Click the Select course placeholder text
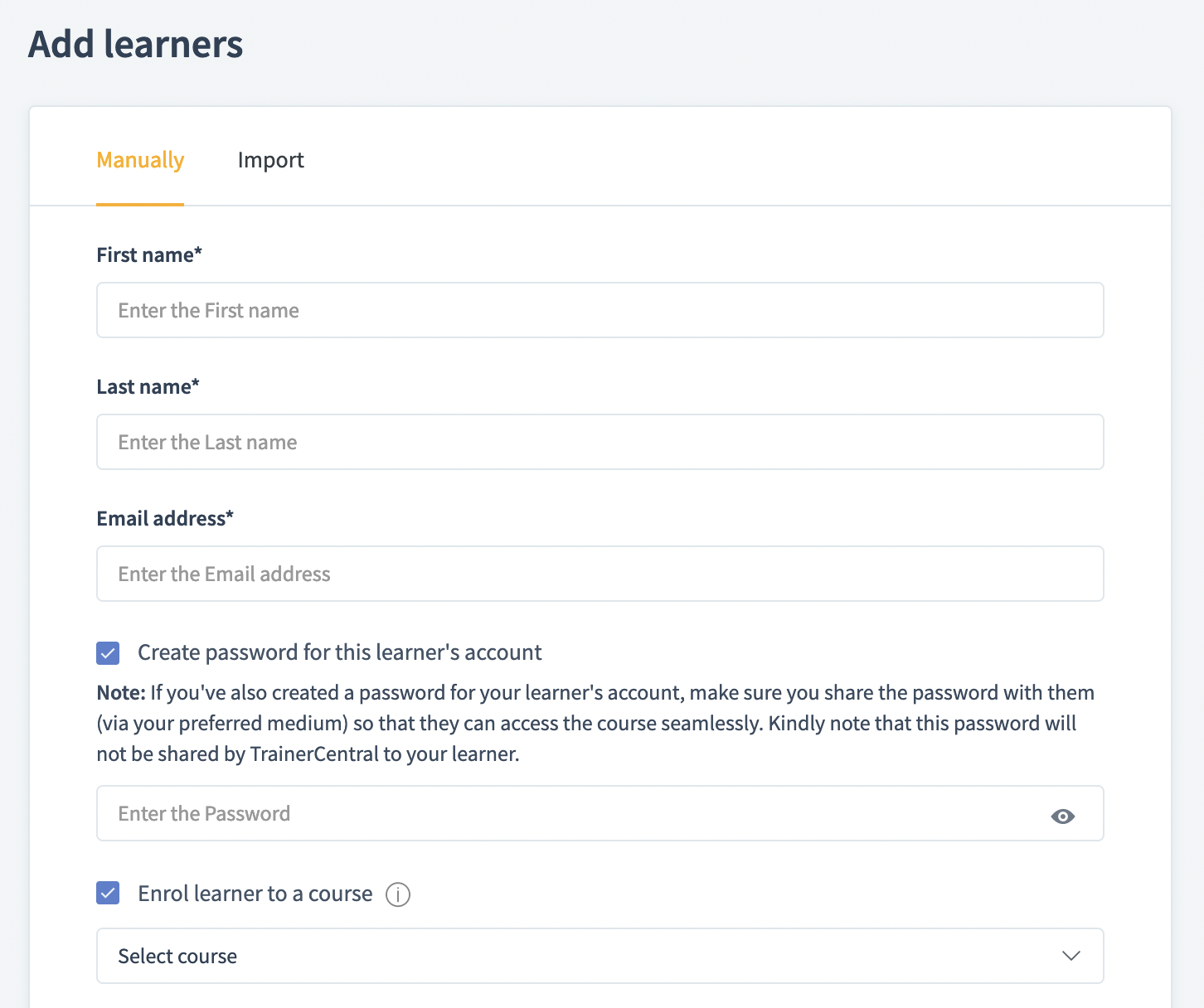 (x=177, y=956)
